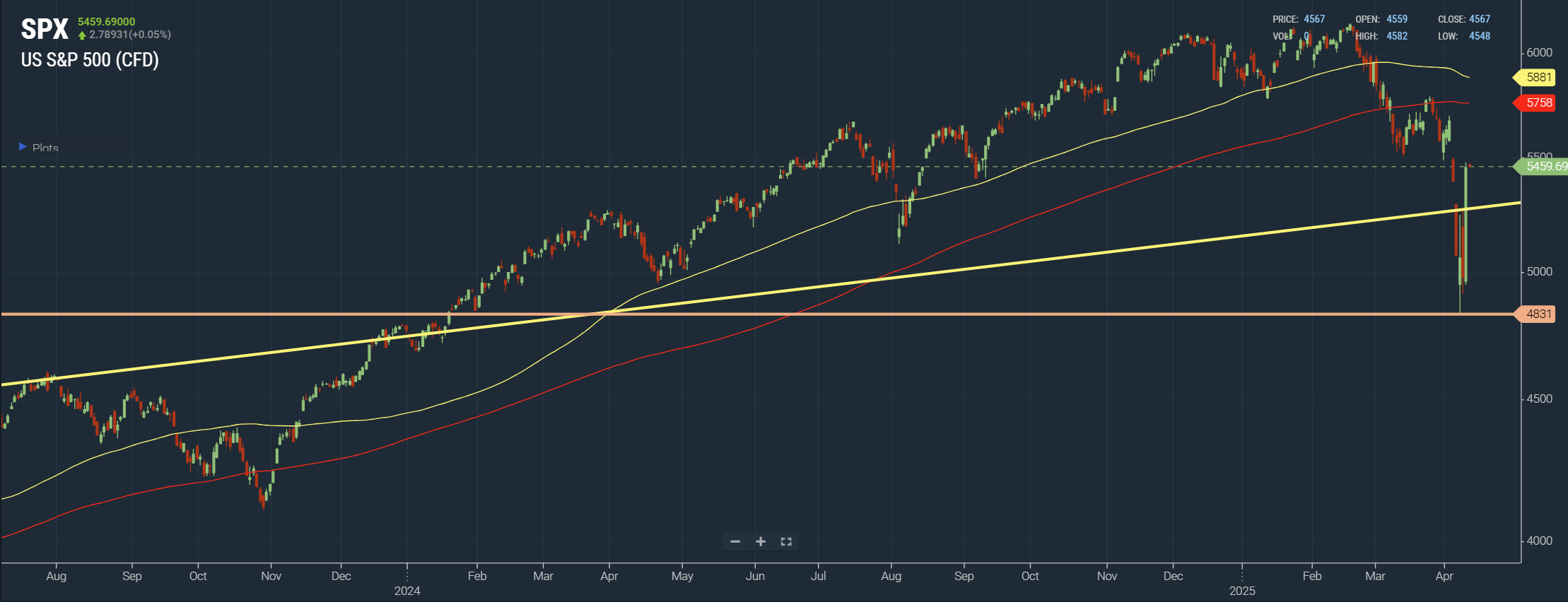Click the 2025 year label on time axis
Viewport: 1568px width, 602px height.
point(1242,591)
